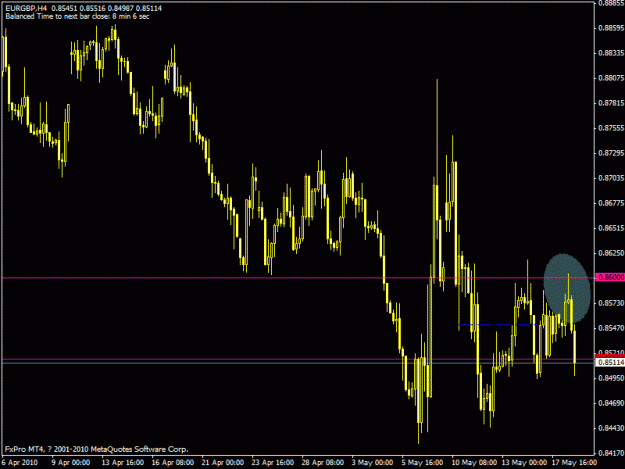
Task: Click the 0.87035 price scale label
Action: coord(611,178)
